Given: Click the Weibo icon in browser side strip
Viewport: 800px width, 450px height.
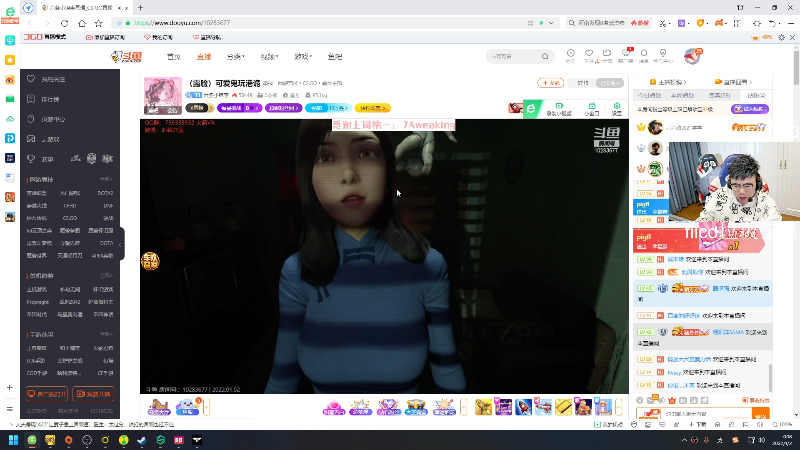Looking at the screenshot, I should [x=10, y=80].
